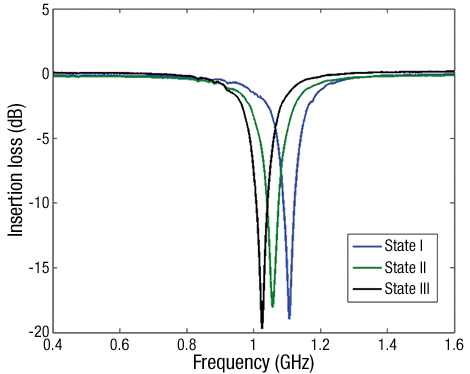Image resolution: width=470 pixels, height=374 pixels.
Task: Click the x-axis tick label 1.4
Action: coord(388,345)
